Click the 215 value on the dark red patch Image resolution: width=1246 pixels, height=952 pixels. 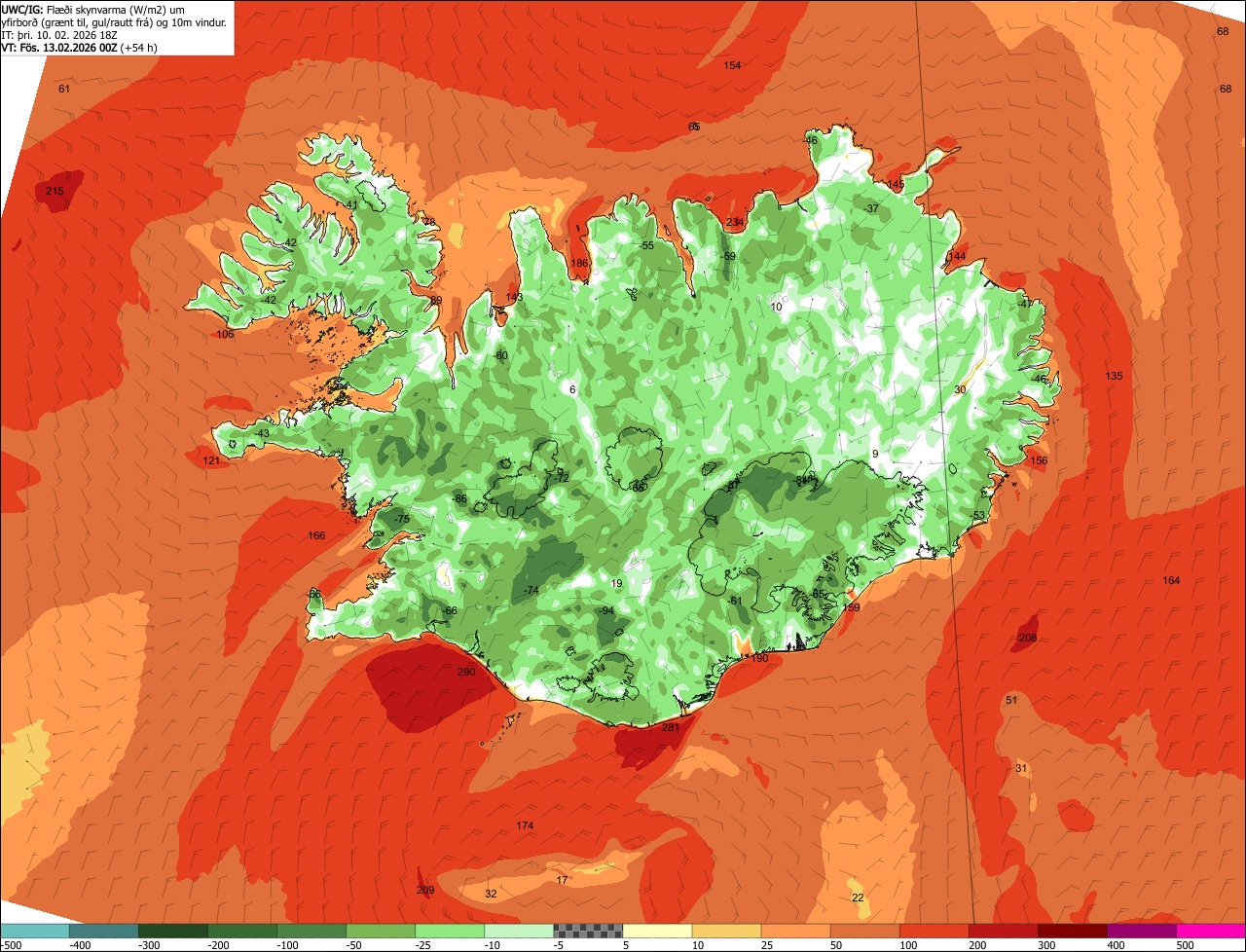pyautogui.click(x=55, y=191)
